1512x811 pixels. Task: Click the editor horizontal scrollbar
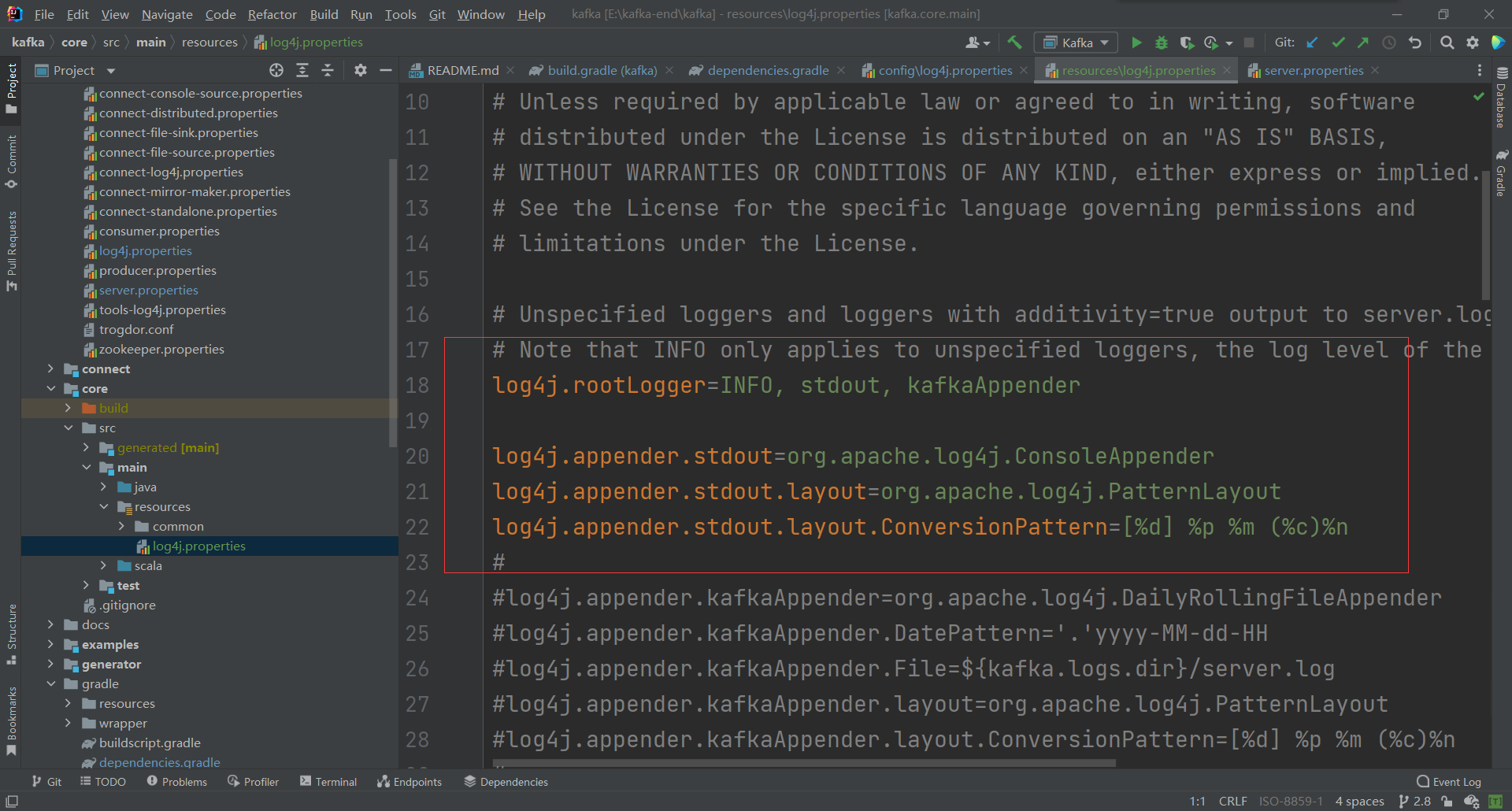pos(804,763)
